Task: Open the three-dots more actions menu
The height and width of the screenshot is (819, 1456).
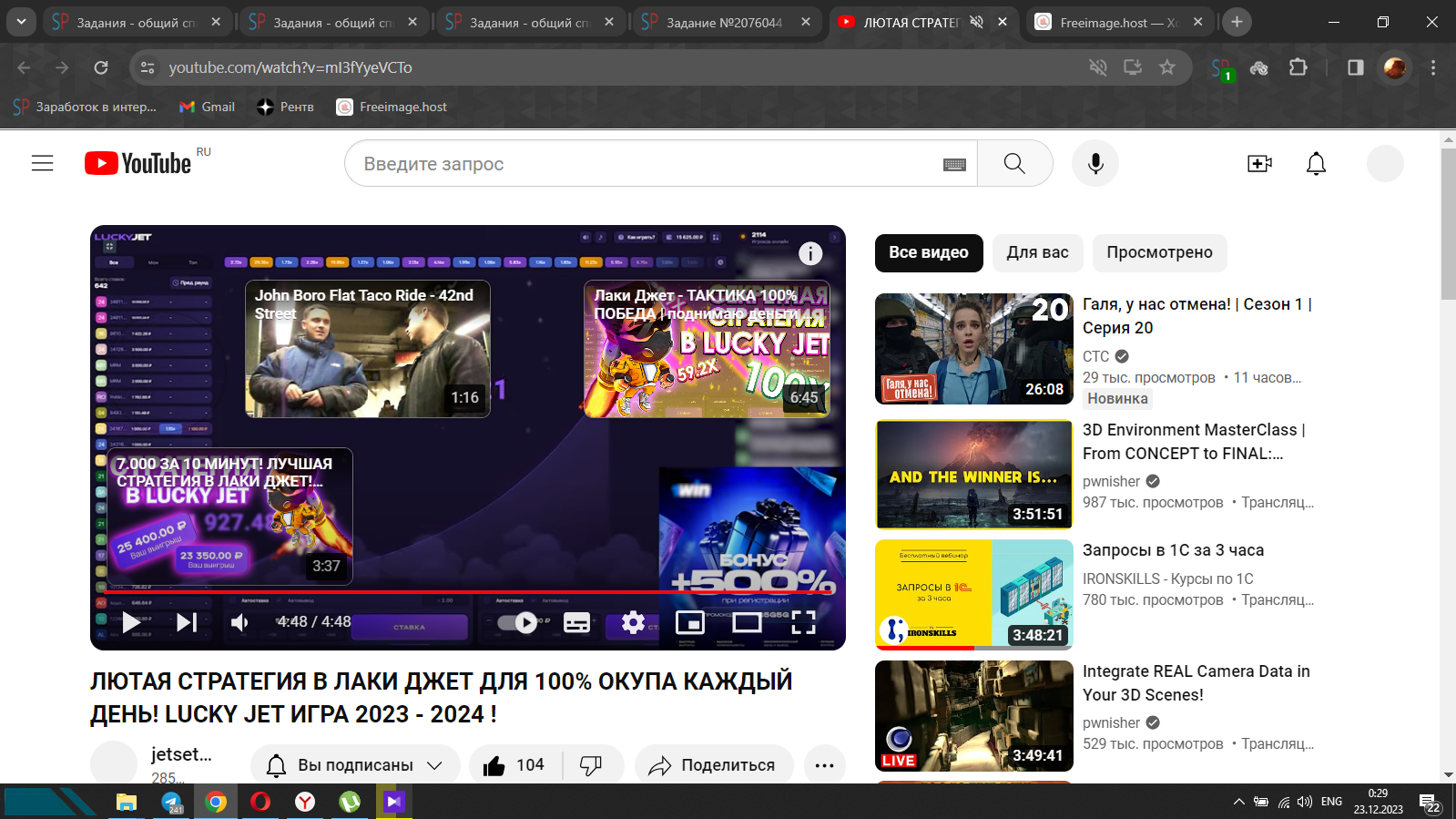Action: [x=824, y=765]
